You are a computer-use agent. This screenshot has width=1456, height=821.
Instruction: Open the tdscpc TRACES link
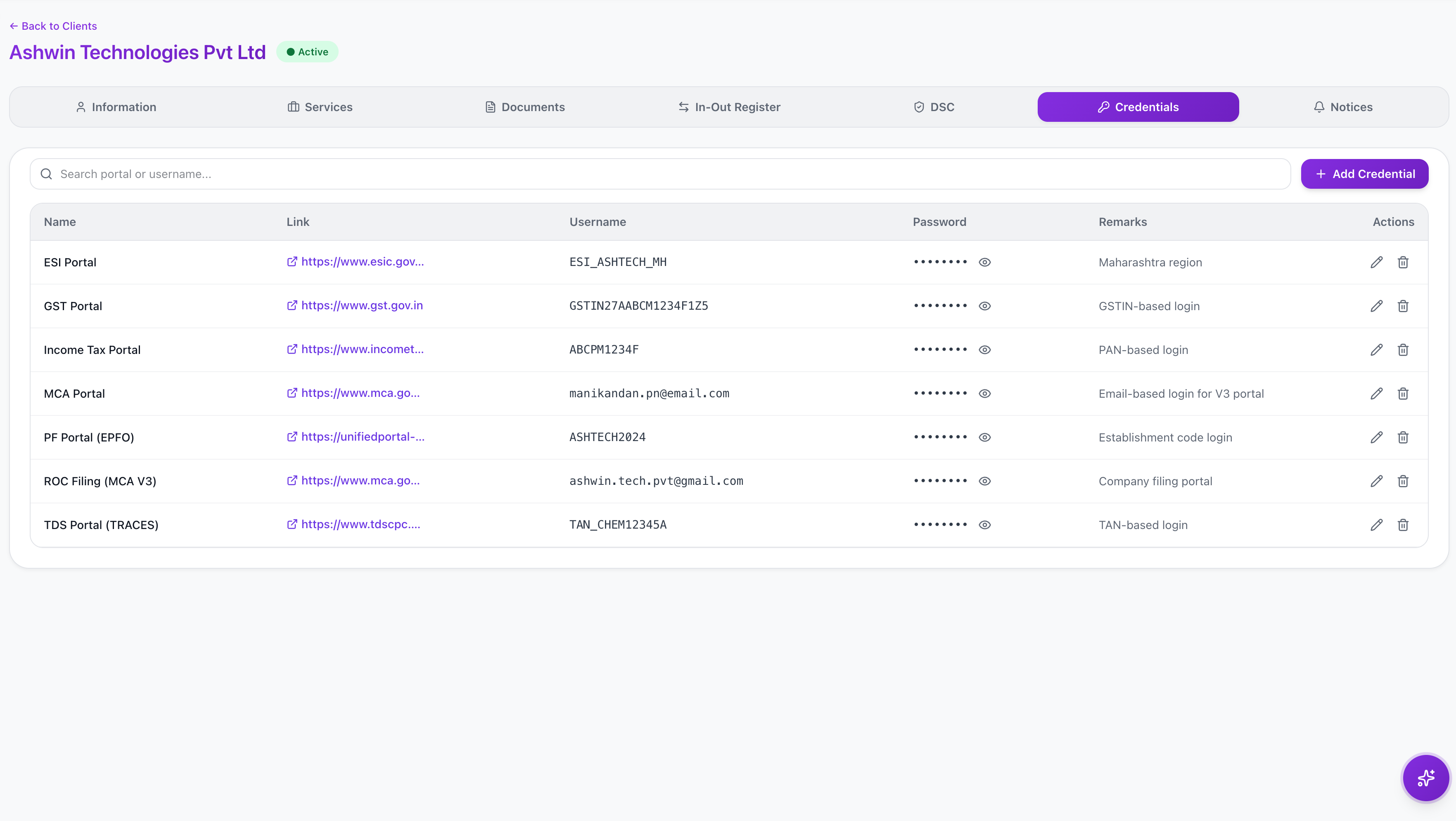click(x=354, y=524)
